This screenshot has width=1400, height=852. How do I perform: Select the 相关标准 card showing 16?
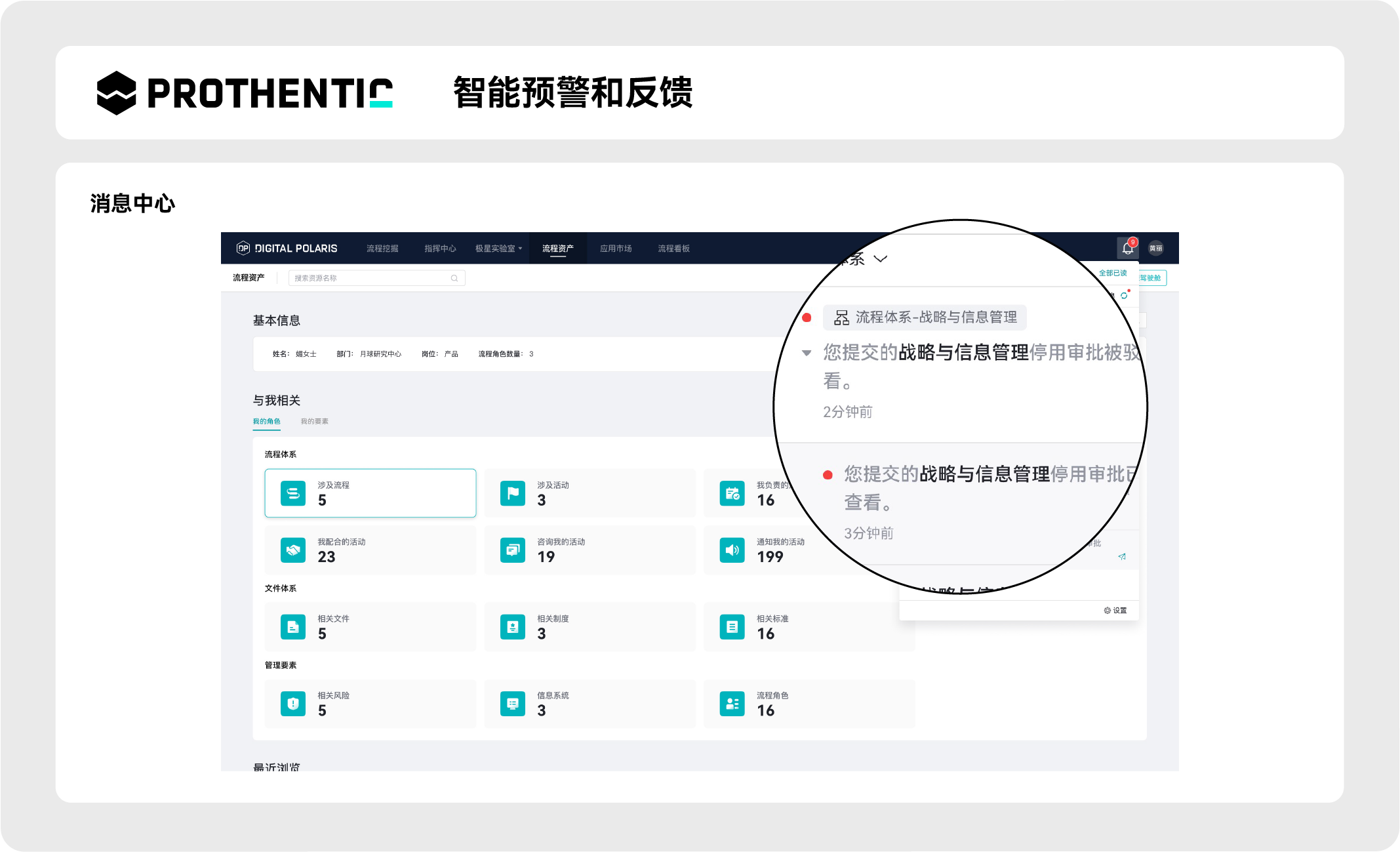[809, 626]
